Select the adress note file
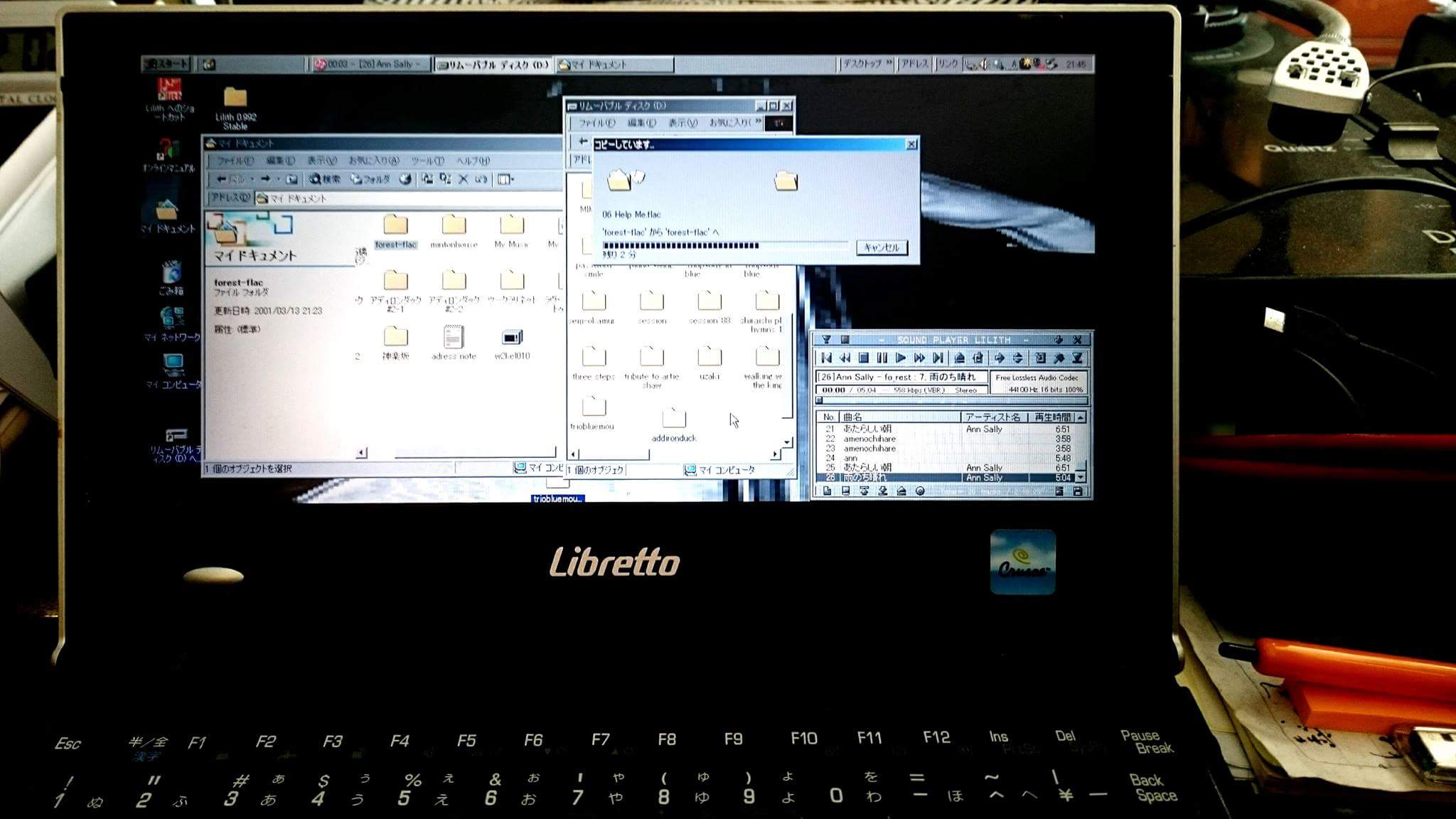This screenshot has width=1456, height=819. [x=454, y=342]
